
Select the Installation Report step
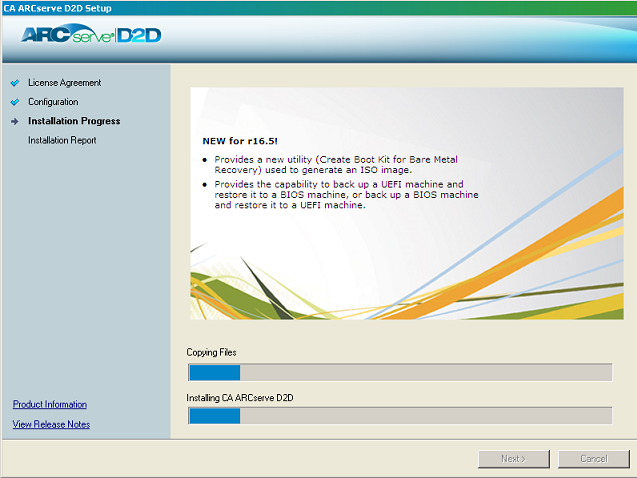[62, 140]
